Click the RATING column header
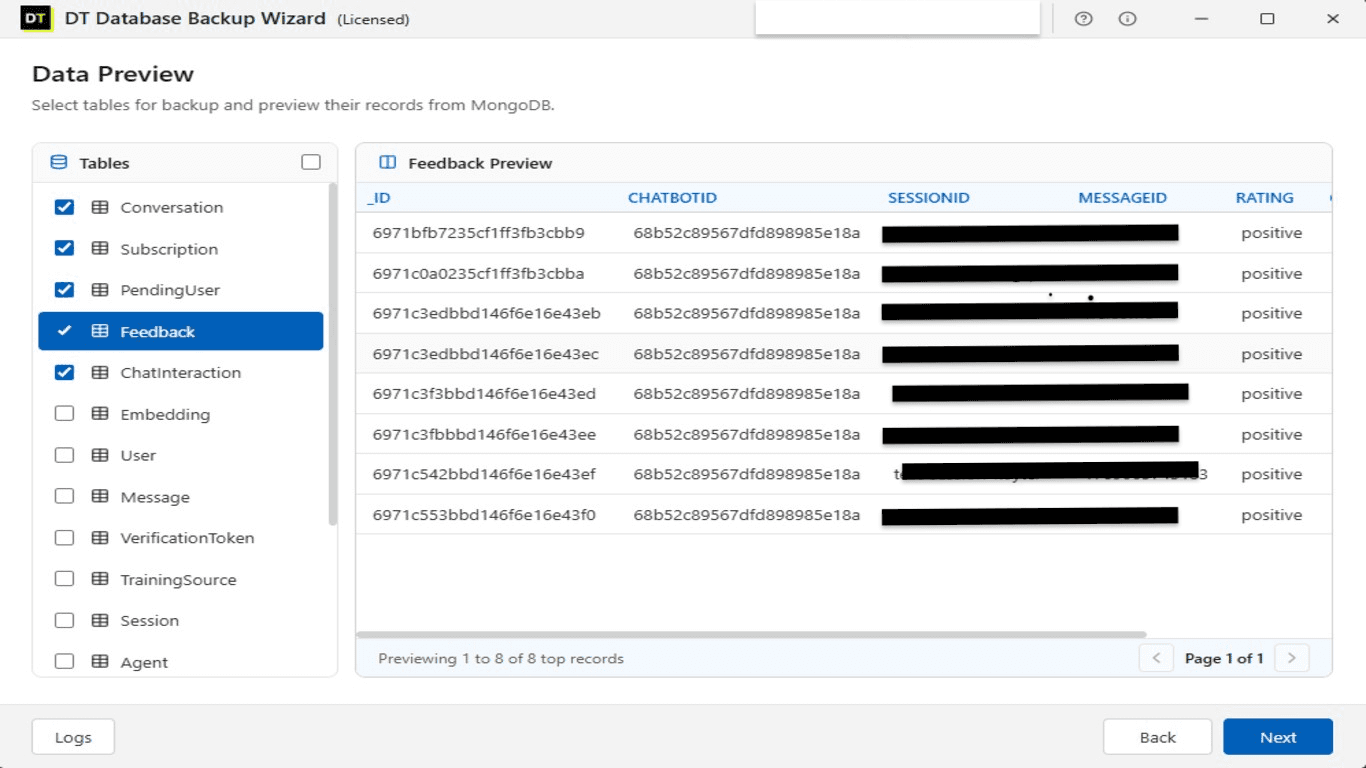The image size is (1366, 768). pyautogui.click(x=1264, y=198)
